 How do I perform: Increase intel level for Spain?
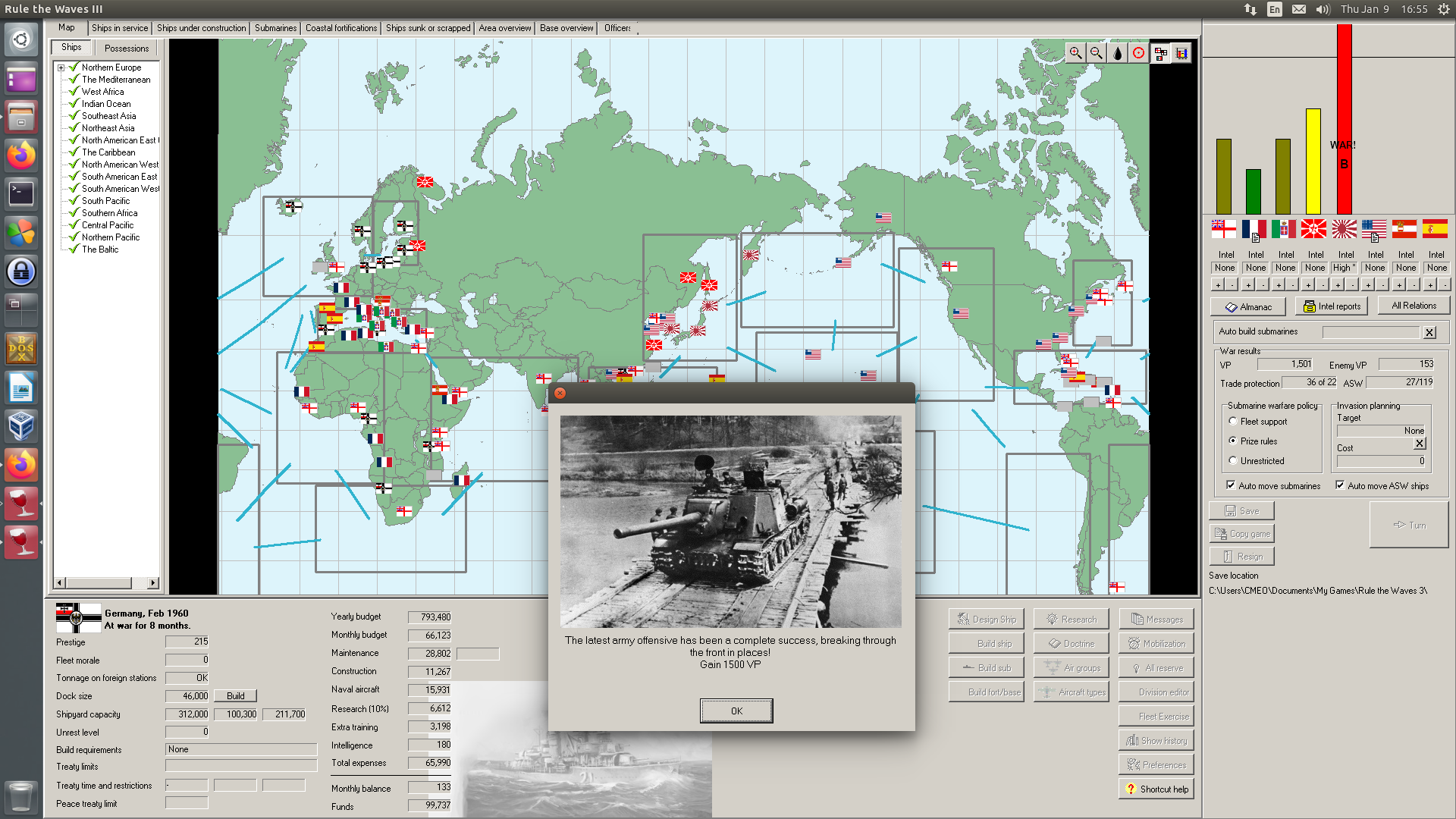tap(1429, 285)
